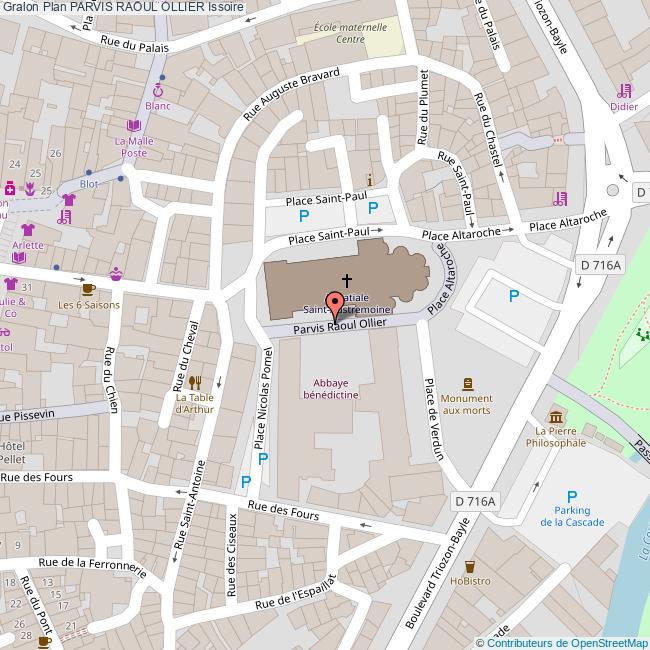This screenshot has width=650, height=650.
Task: Open the Parking de la Cascade P icon
Action: tap(572, 496)
